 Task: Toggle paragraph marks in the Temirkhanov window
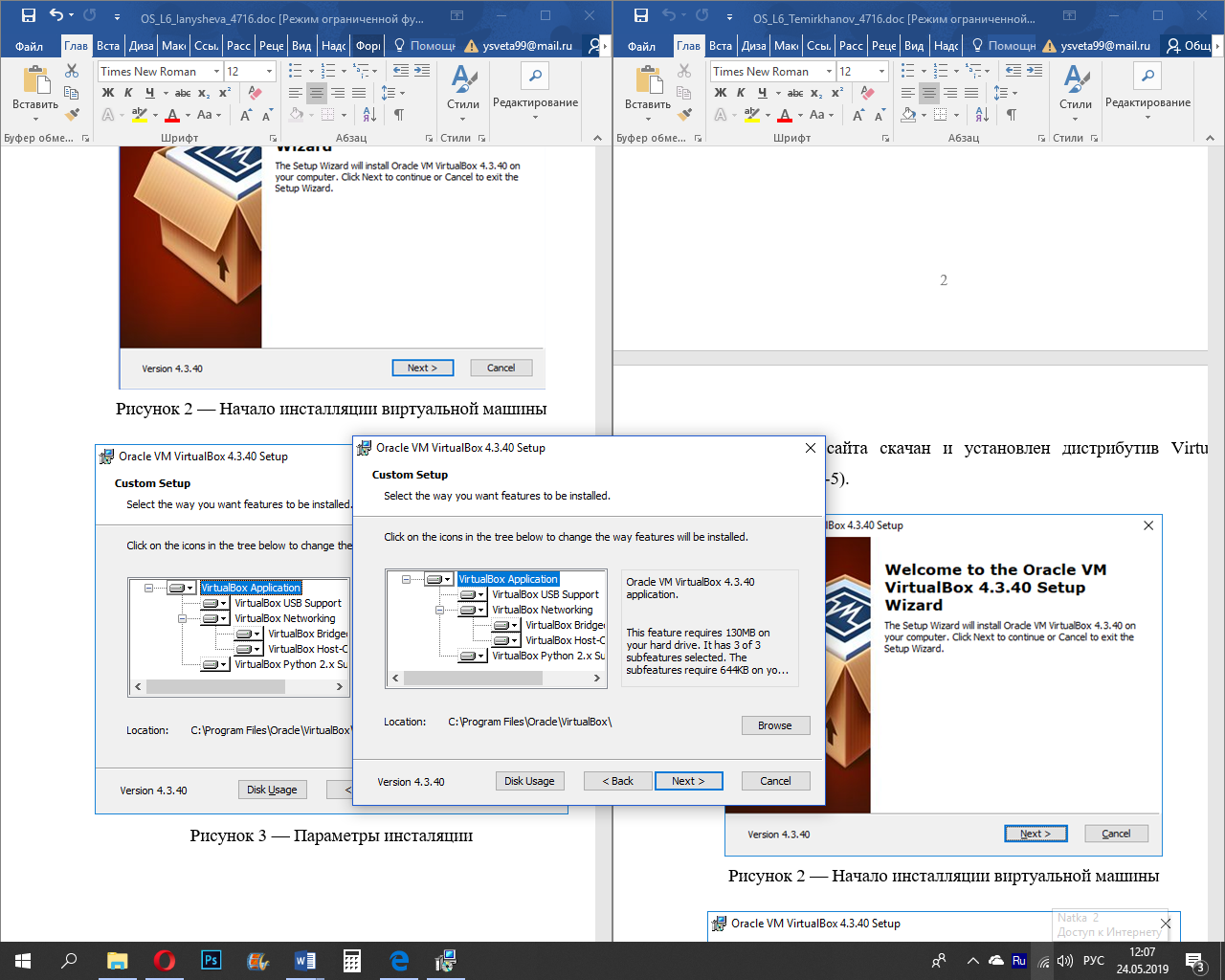(x=1012, y=115)
